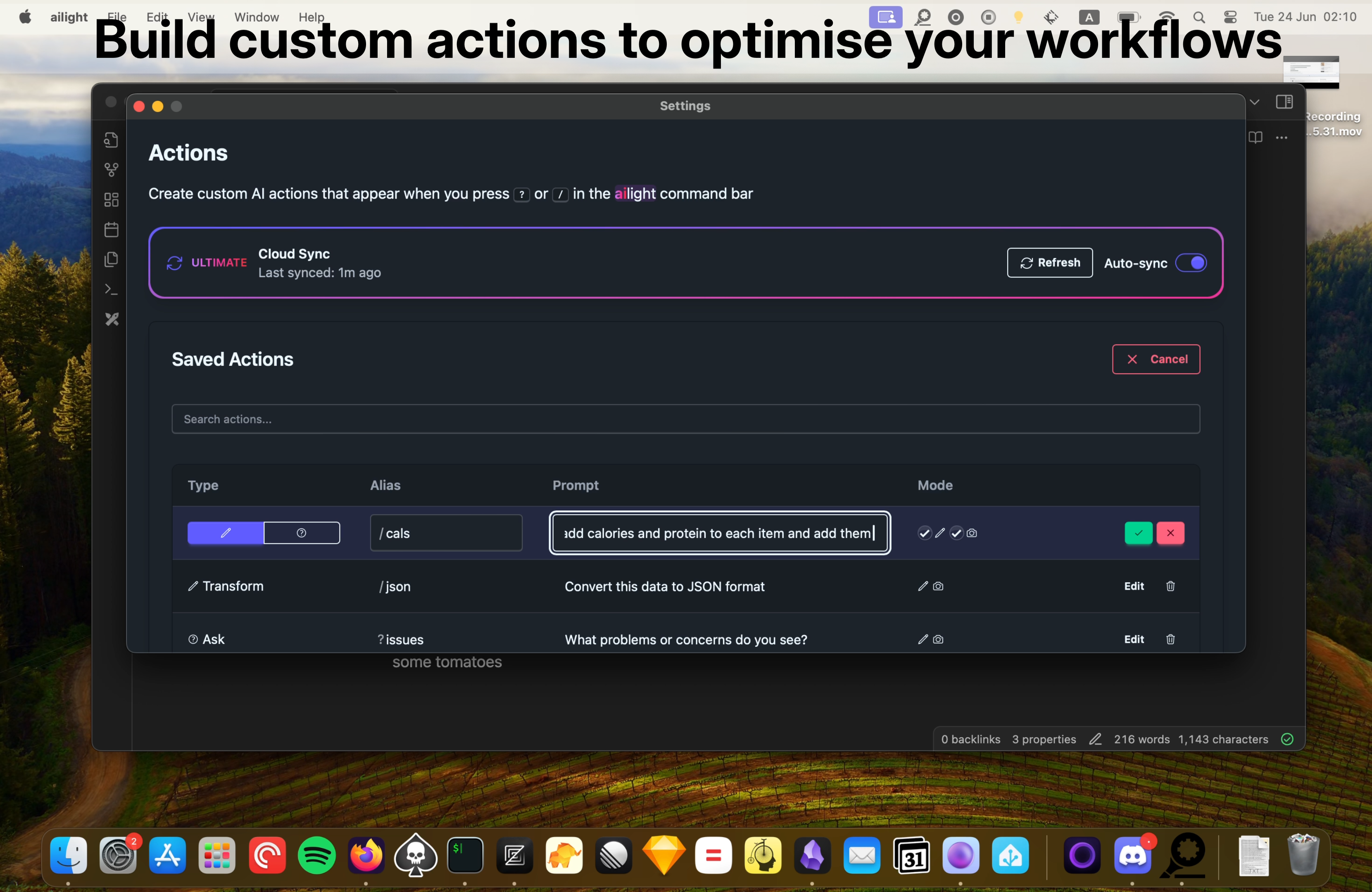This screenshot has height=892, width=1372.
Task: Click '3 properties' in the status bar
Action: pyautogui.click(x=1044, y=739)
